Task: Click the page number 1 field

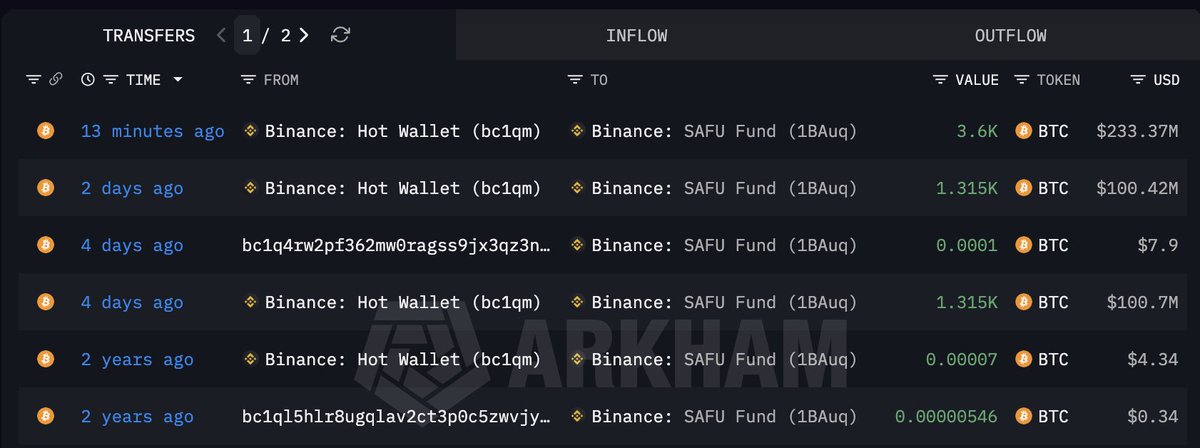Action: pyautogui.click(x=247, y=36)
